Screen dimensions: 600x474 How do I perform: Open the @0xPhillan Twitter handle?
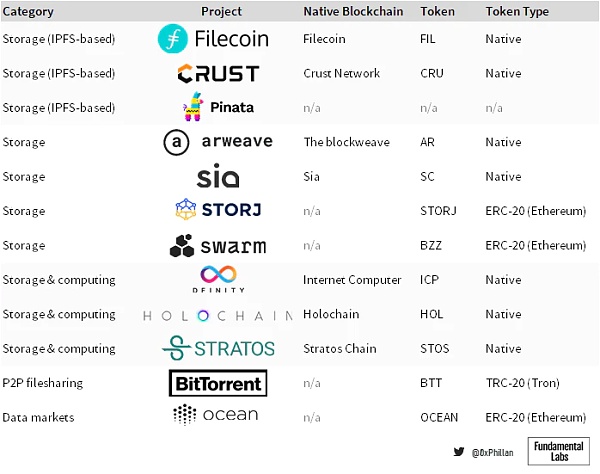(x=492, y=452)
